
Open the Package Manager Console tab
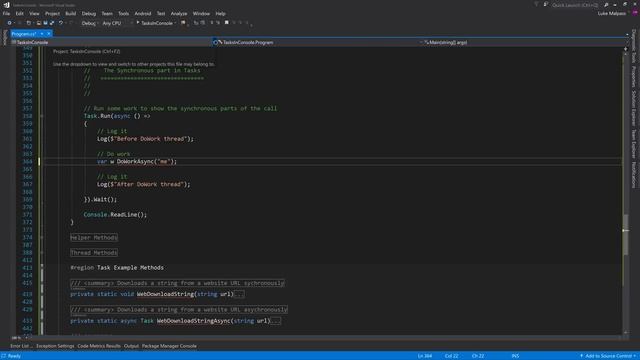pyautogui.click(x=169, y=346)
